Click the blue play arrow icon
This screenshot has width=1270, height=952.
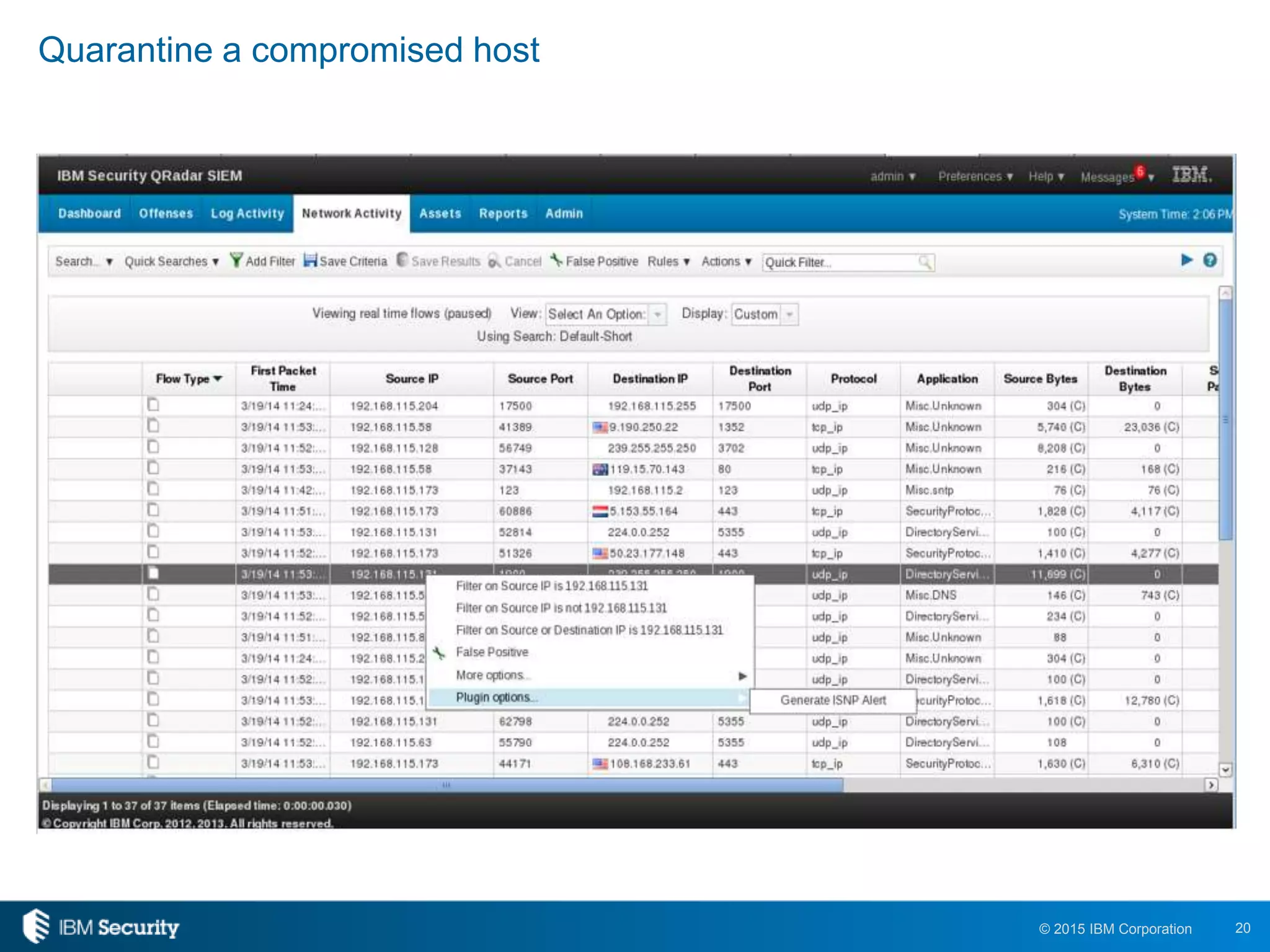pos(1187,260)
